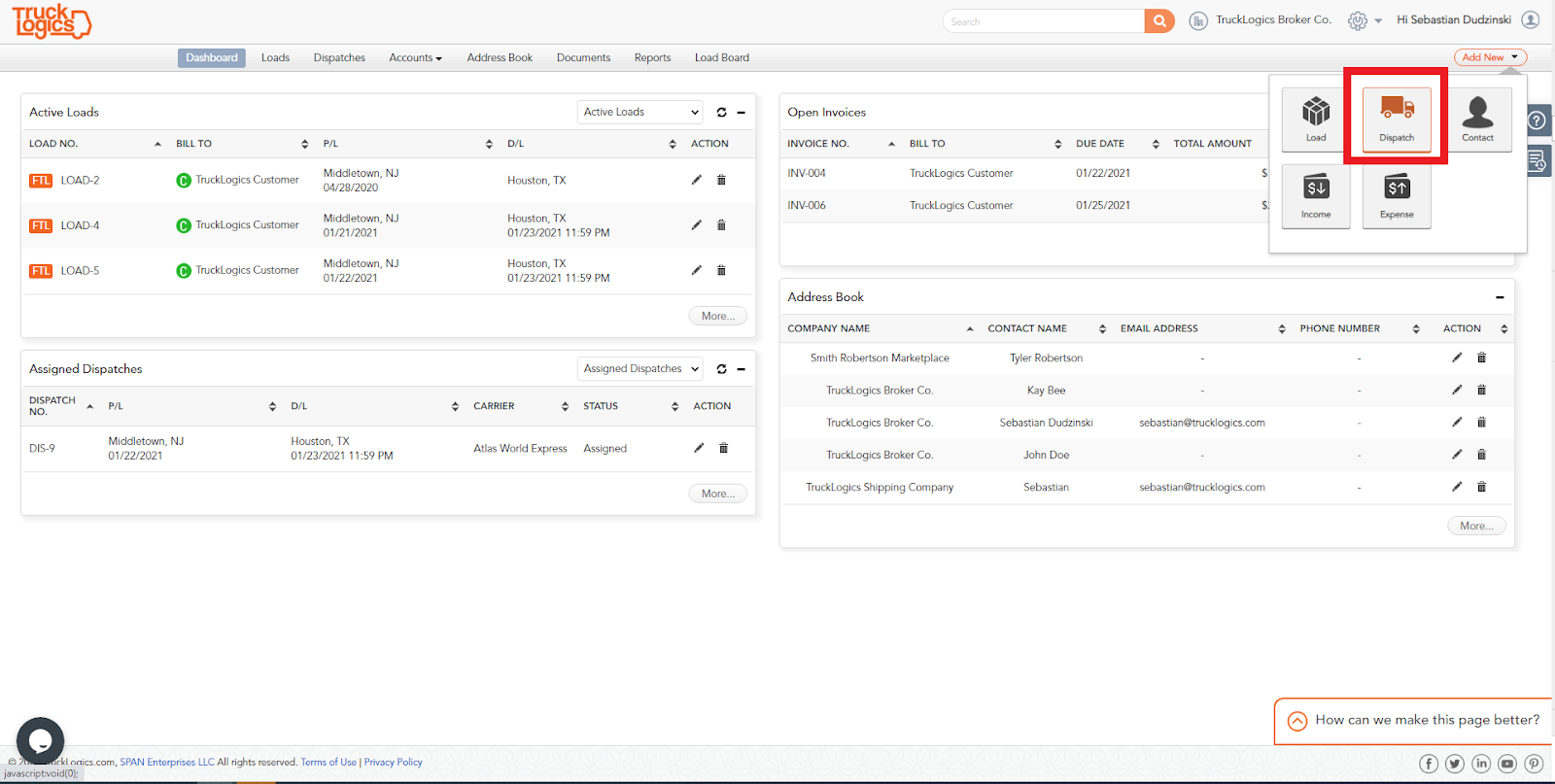Show more address book entries

(1476, 527)
